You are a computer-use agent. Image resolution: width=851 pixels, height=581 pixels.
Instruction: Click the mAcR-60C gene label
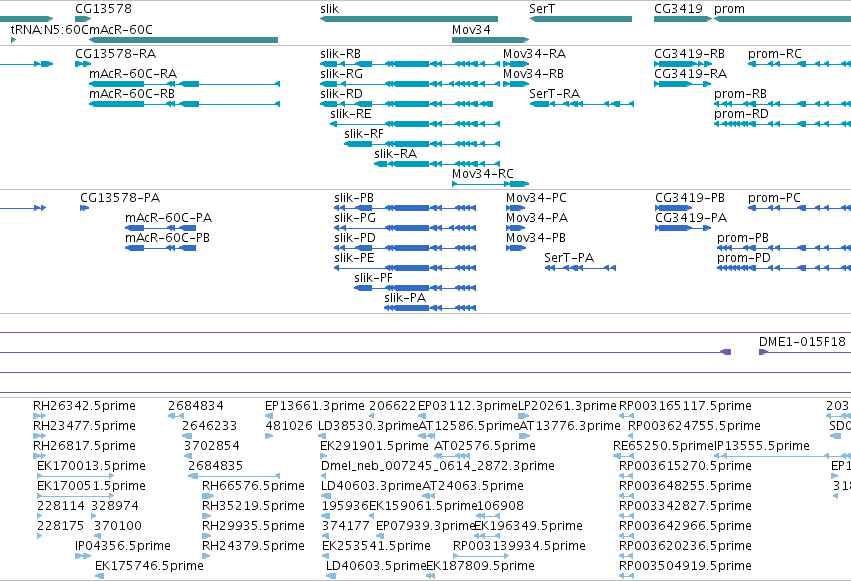pos(120,29)
